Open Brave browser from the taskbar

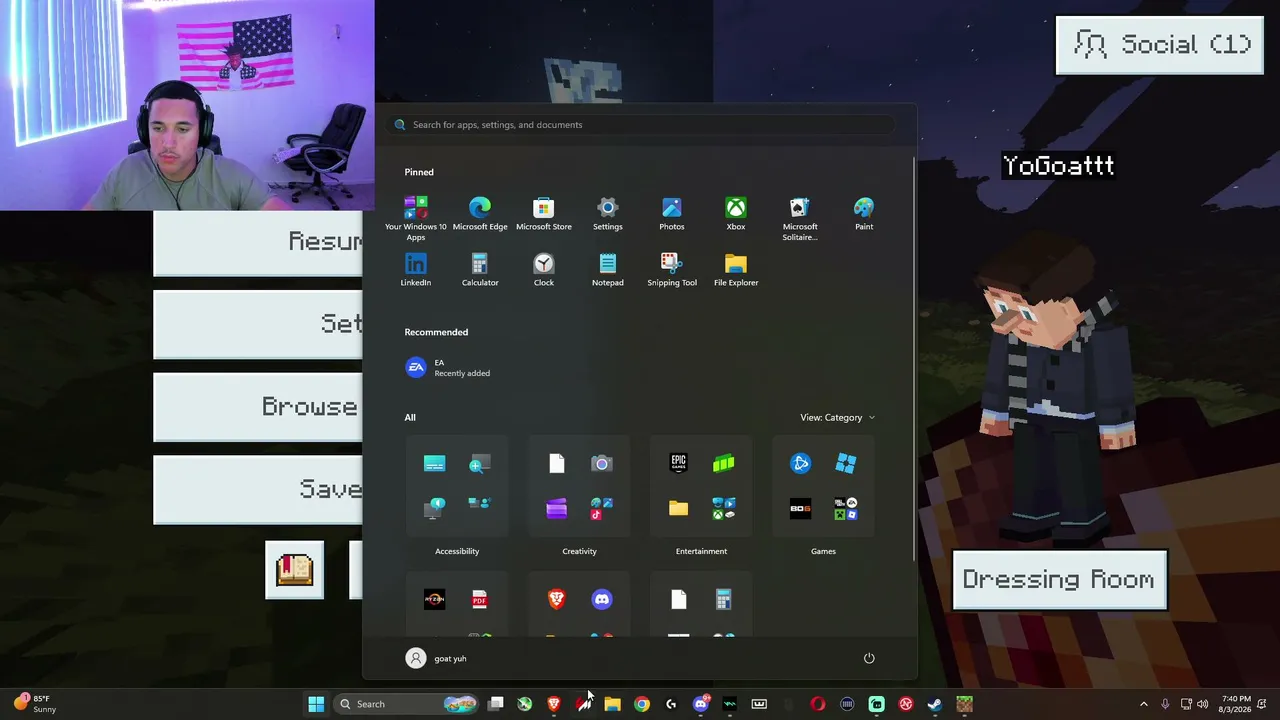coord(554,704)
